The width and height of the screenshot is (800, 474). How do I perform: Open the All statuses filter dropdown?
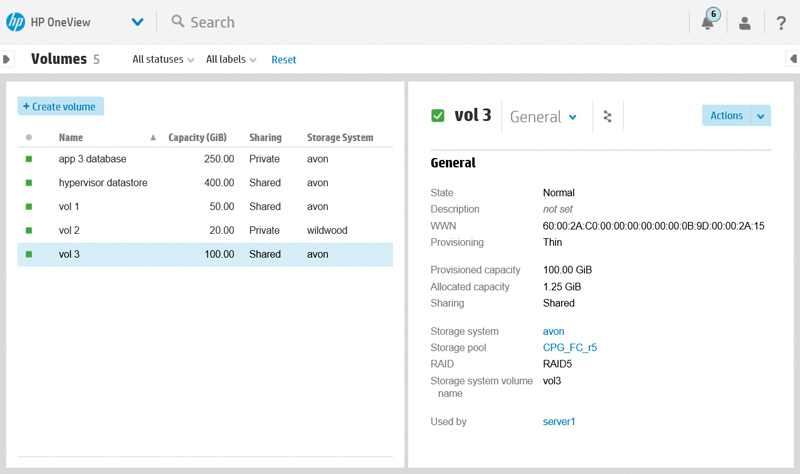click(x=164, y=60)
